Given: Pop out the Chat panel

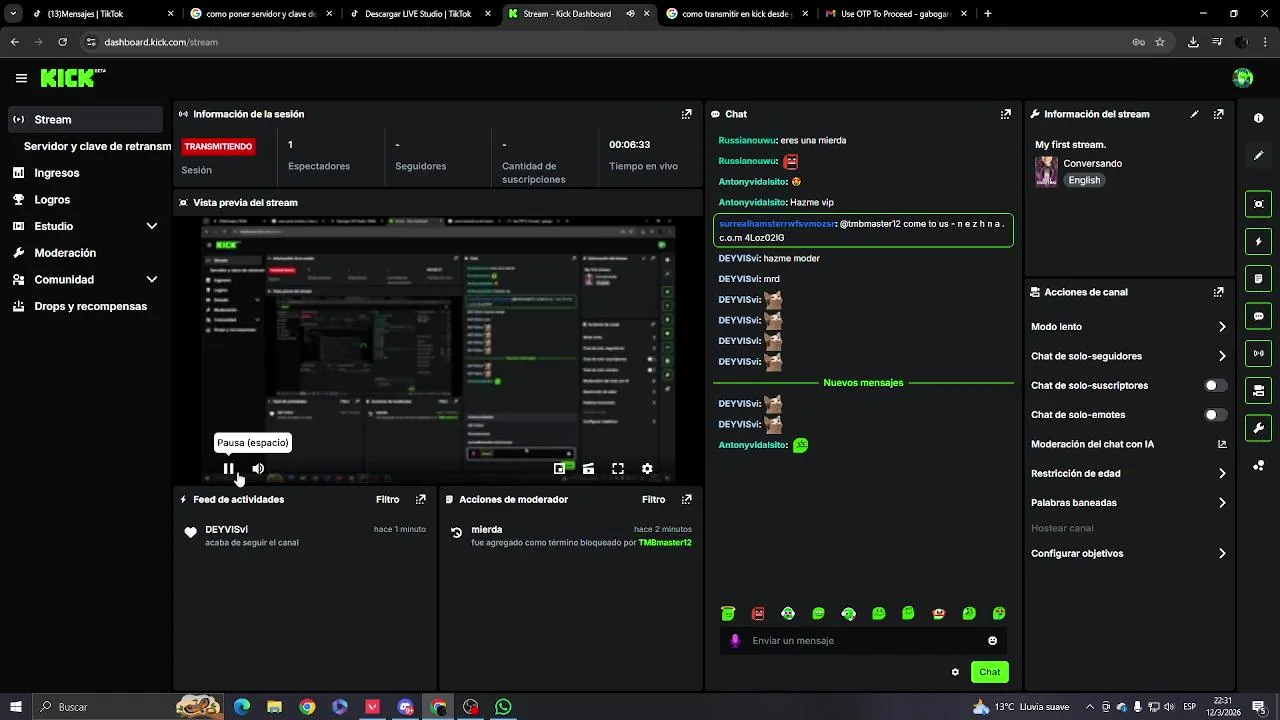Looking at the screenshot, I should click(x=1005, y=114).
